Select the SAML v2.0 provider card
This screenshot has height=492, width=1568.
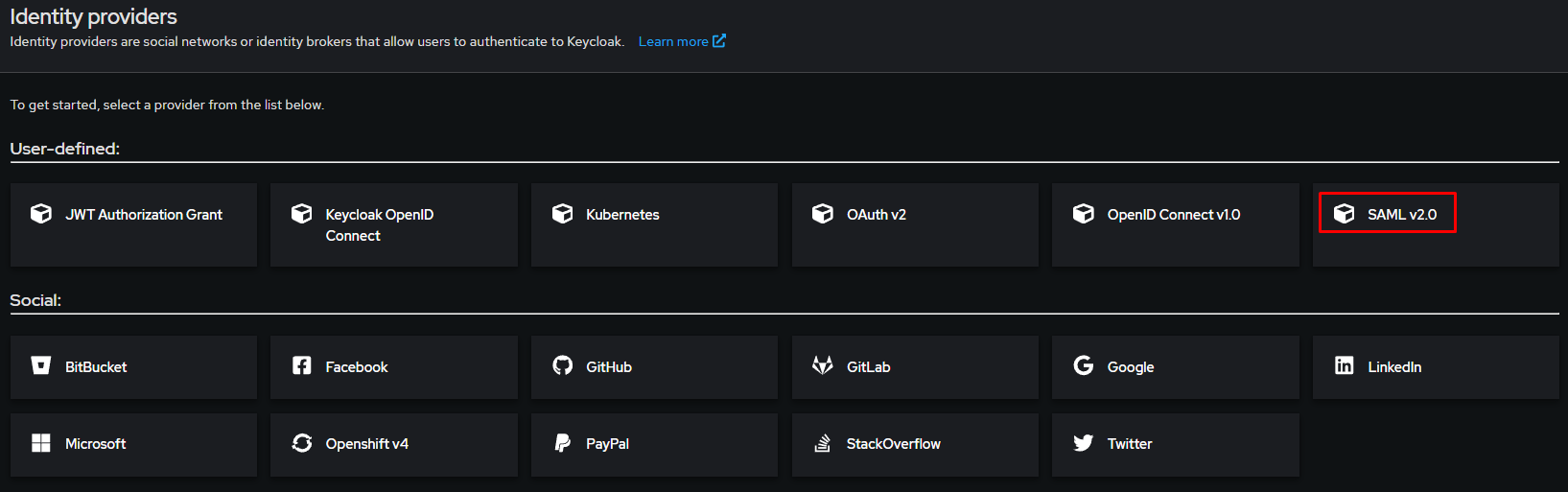click(1401, 214)
